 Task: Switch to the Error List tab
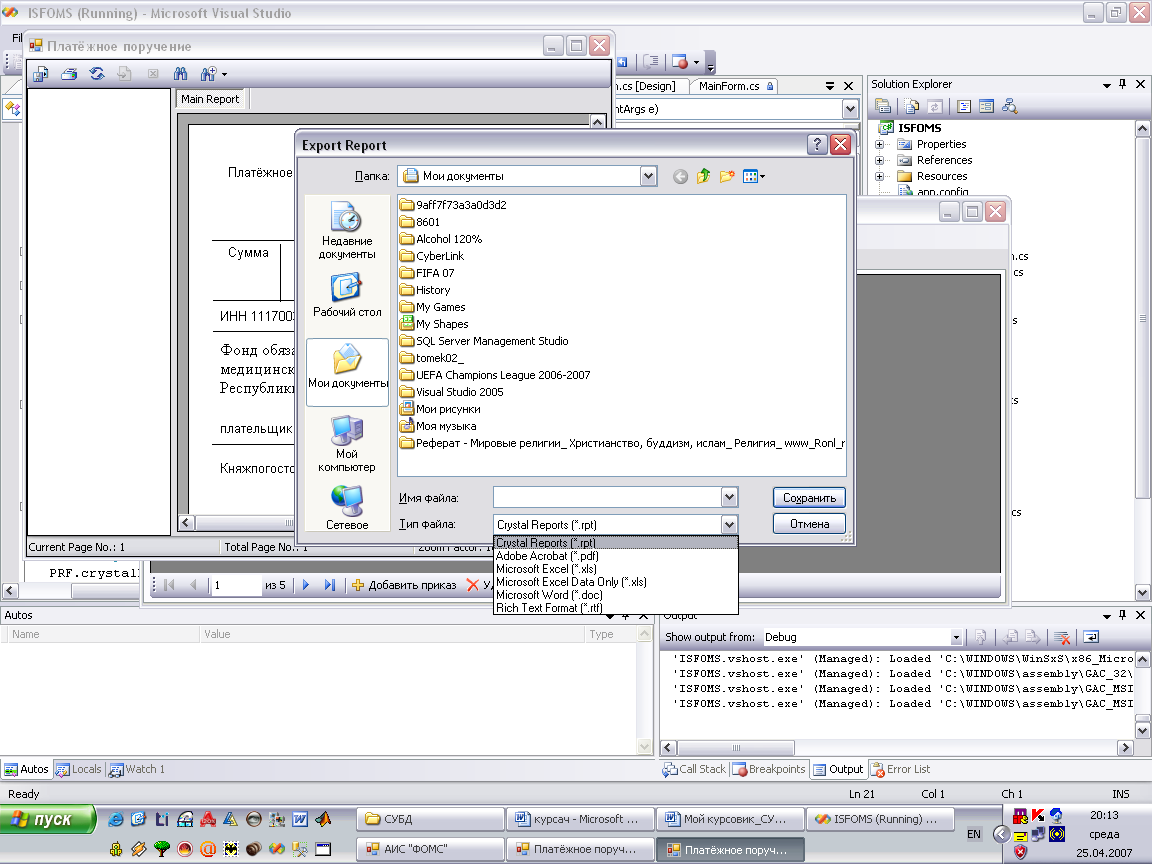pyautogui.click(x=900, y=769)
